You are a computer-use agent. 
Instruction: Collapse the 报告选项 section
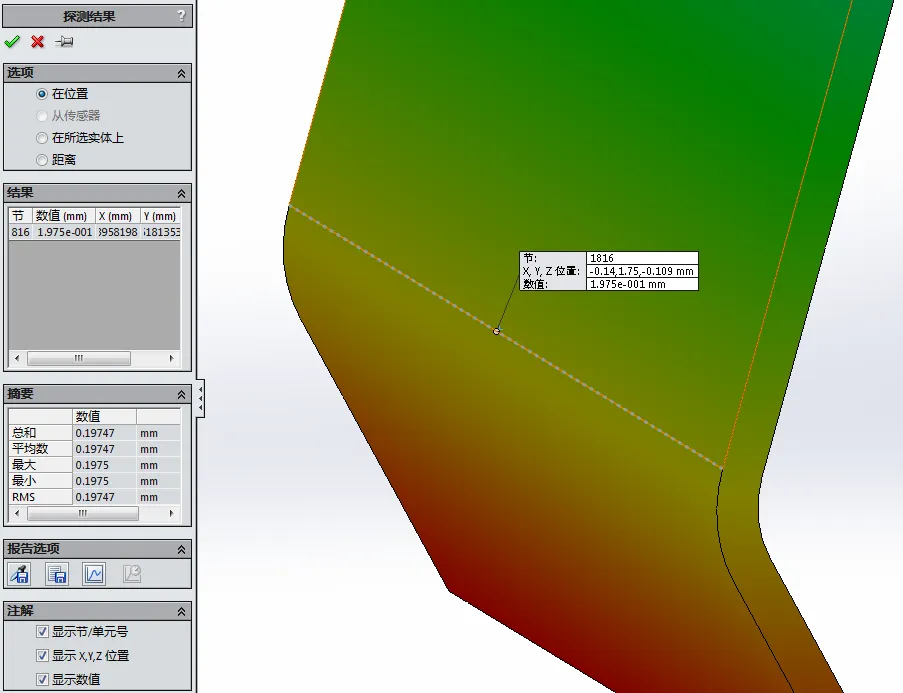pos(181,549)
